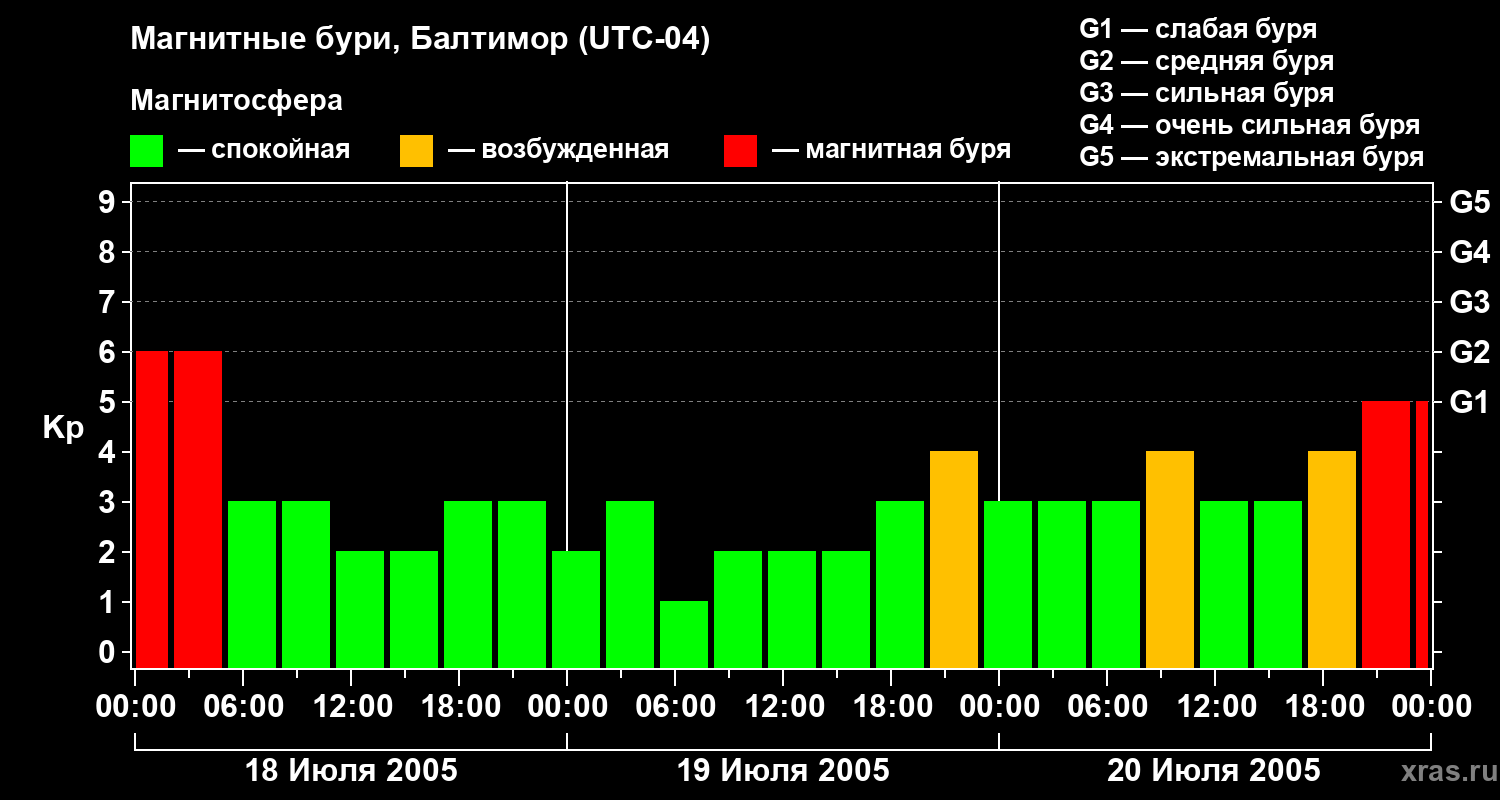1500x800 pixels.
Task: Click the second red Kp 6 bar before 06:00 on 18 Июля
Action: point(198,510)
